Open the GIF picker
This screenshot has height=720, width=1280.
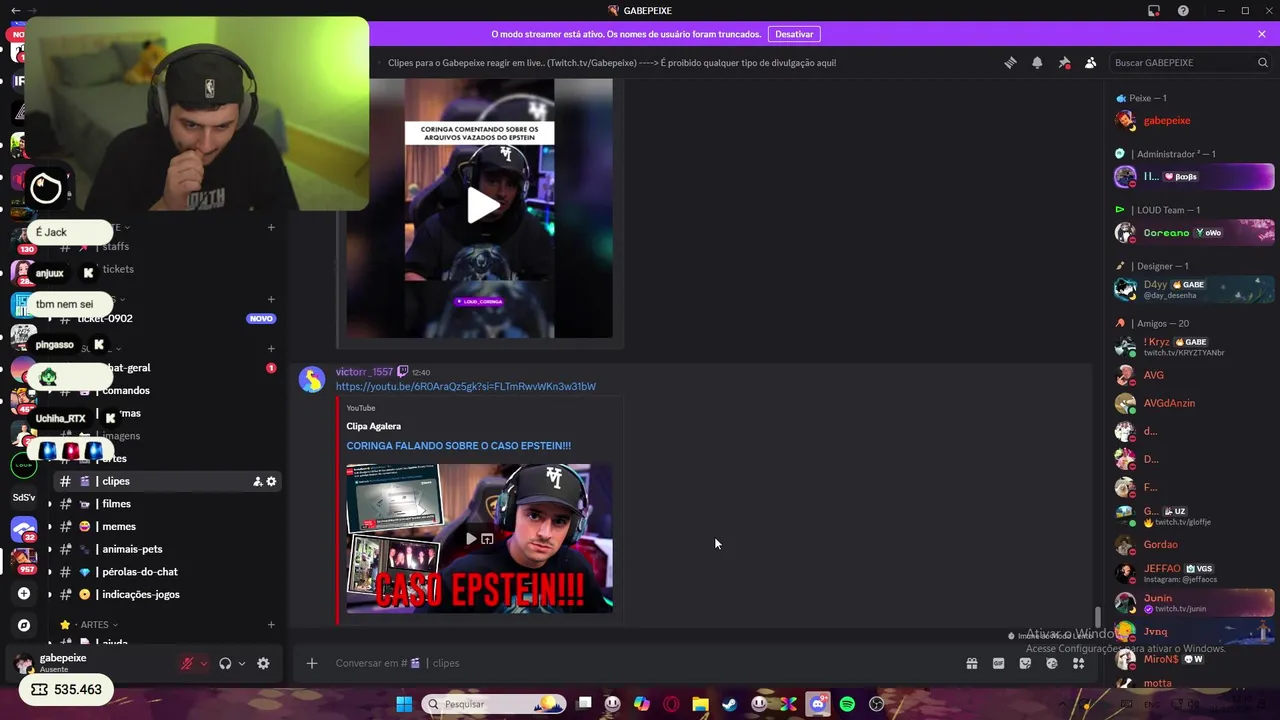click(998, 663)
